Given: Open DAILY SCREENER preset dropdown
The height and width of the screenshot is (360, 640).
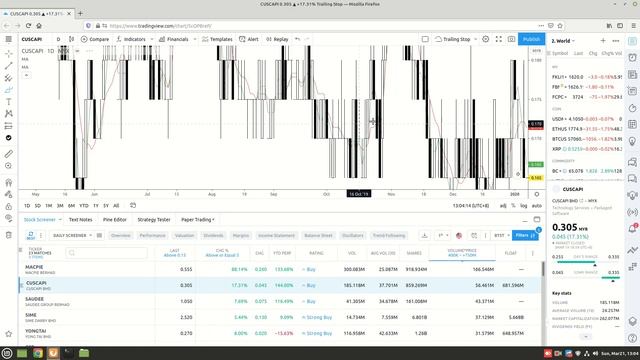Looking at the screenshot, I should [72, 236].
